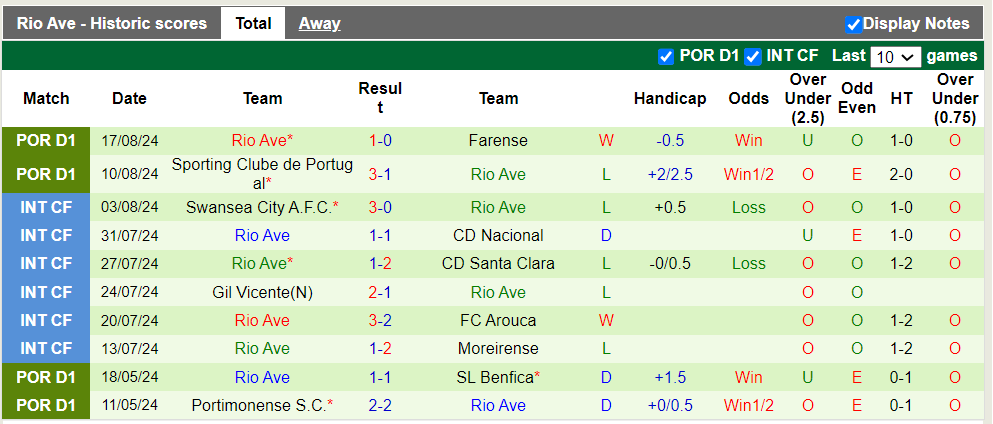Click the CD Nacional team name

498,236
